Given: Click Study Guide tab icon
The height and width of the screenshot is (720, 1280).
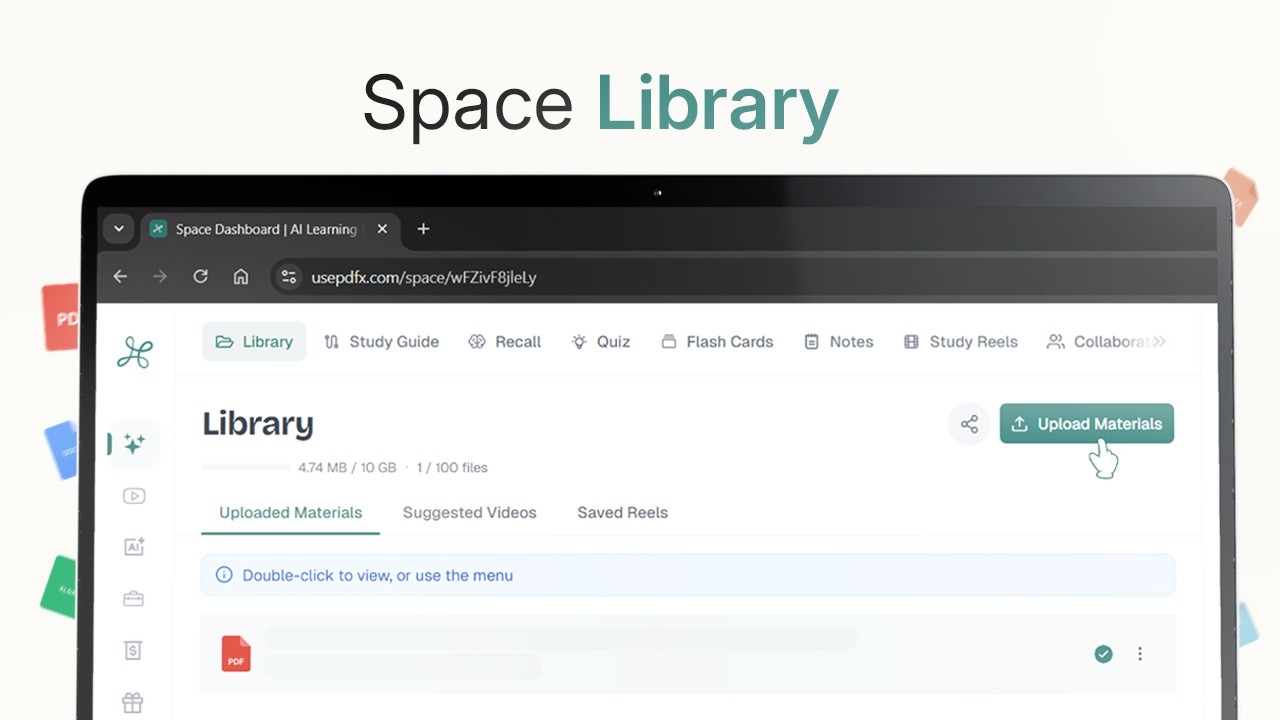Looking at the screenshot, I should (332, 341).
